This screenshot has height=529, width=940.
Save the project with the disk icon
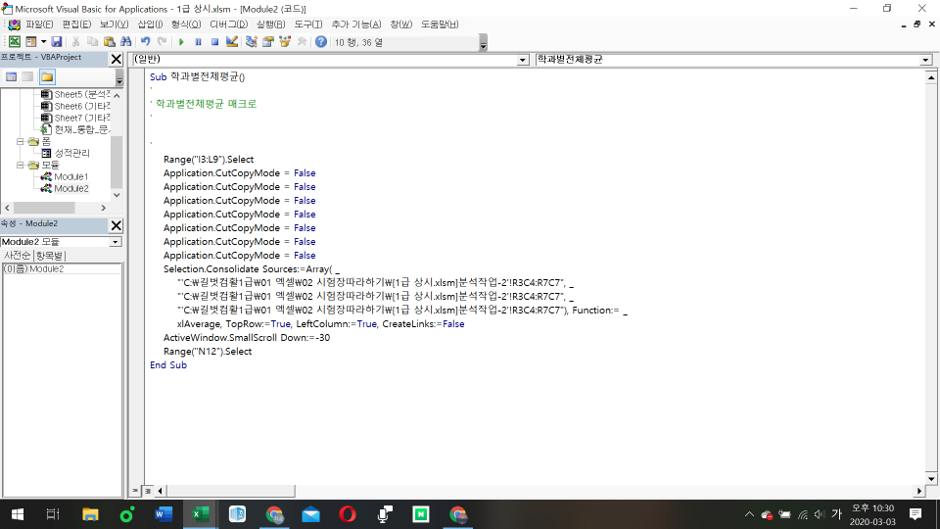click(x=57, y=42)
